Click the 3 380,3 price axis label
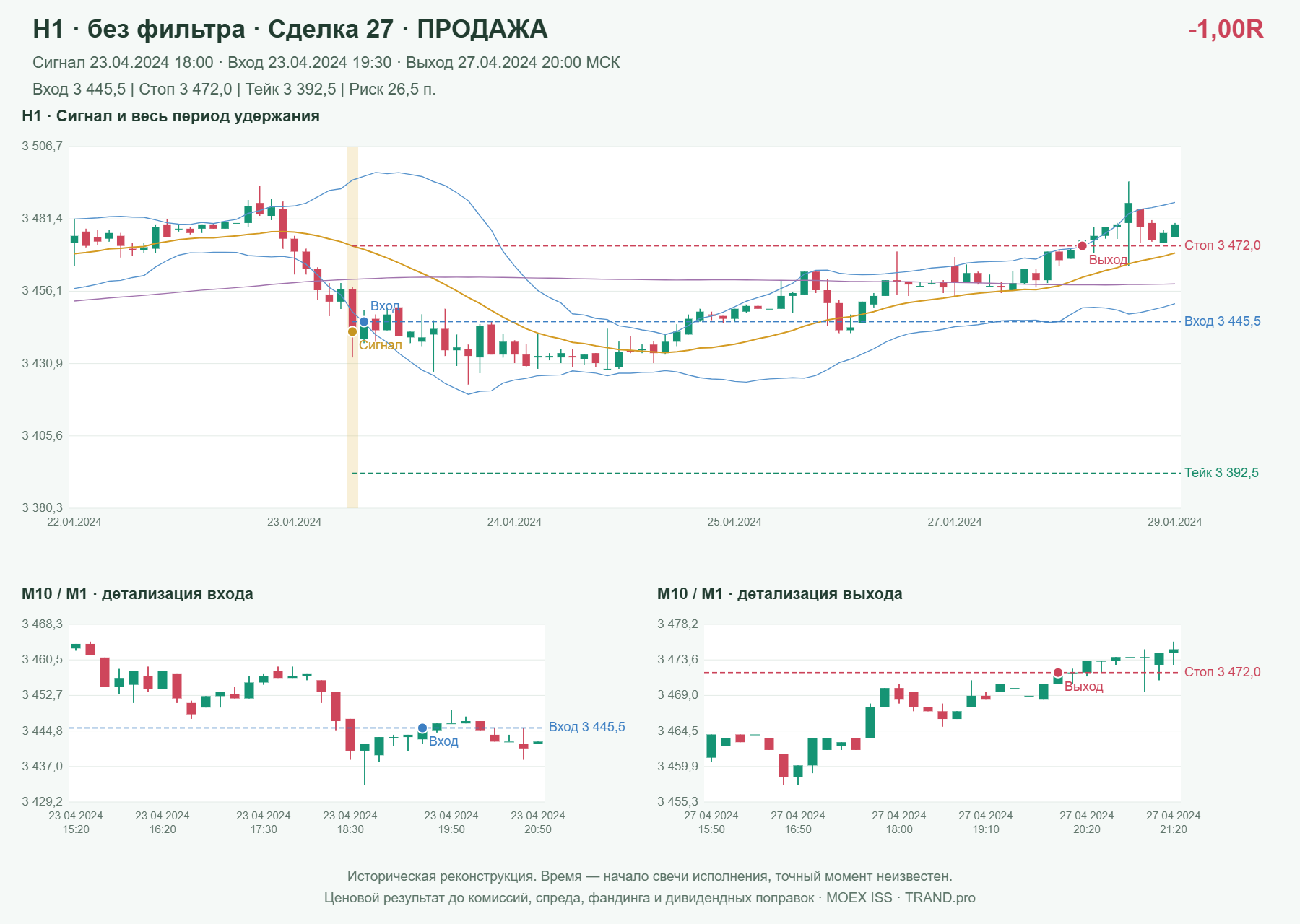This screenshot has width=1300, height=924. click(42, 508)
